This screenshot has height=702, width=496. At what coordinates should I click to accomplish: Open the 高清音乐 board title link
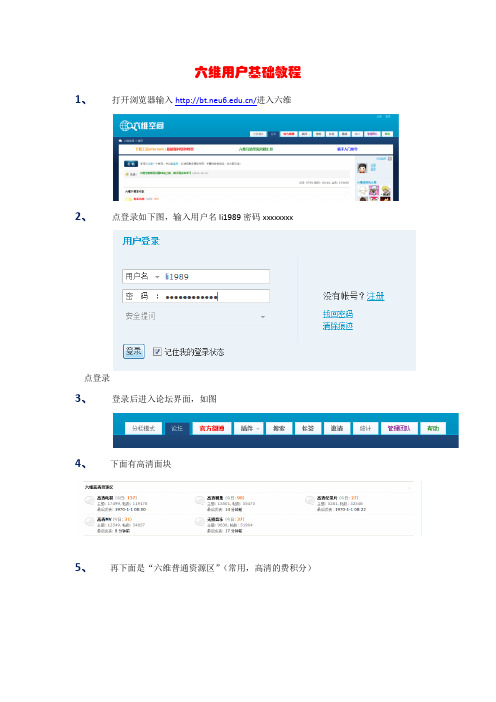215,519
